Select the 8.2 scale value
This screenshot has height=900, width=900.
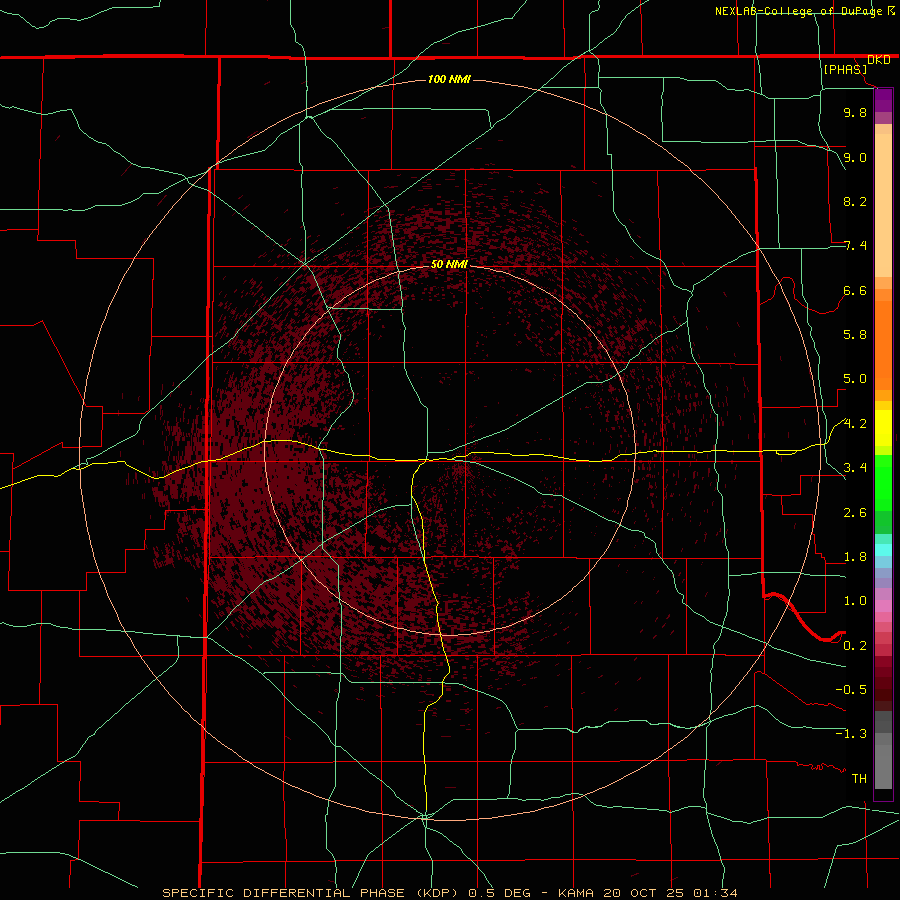click(855, 201)
